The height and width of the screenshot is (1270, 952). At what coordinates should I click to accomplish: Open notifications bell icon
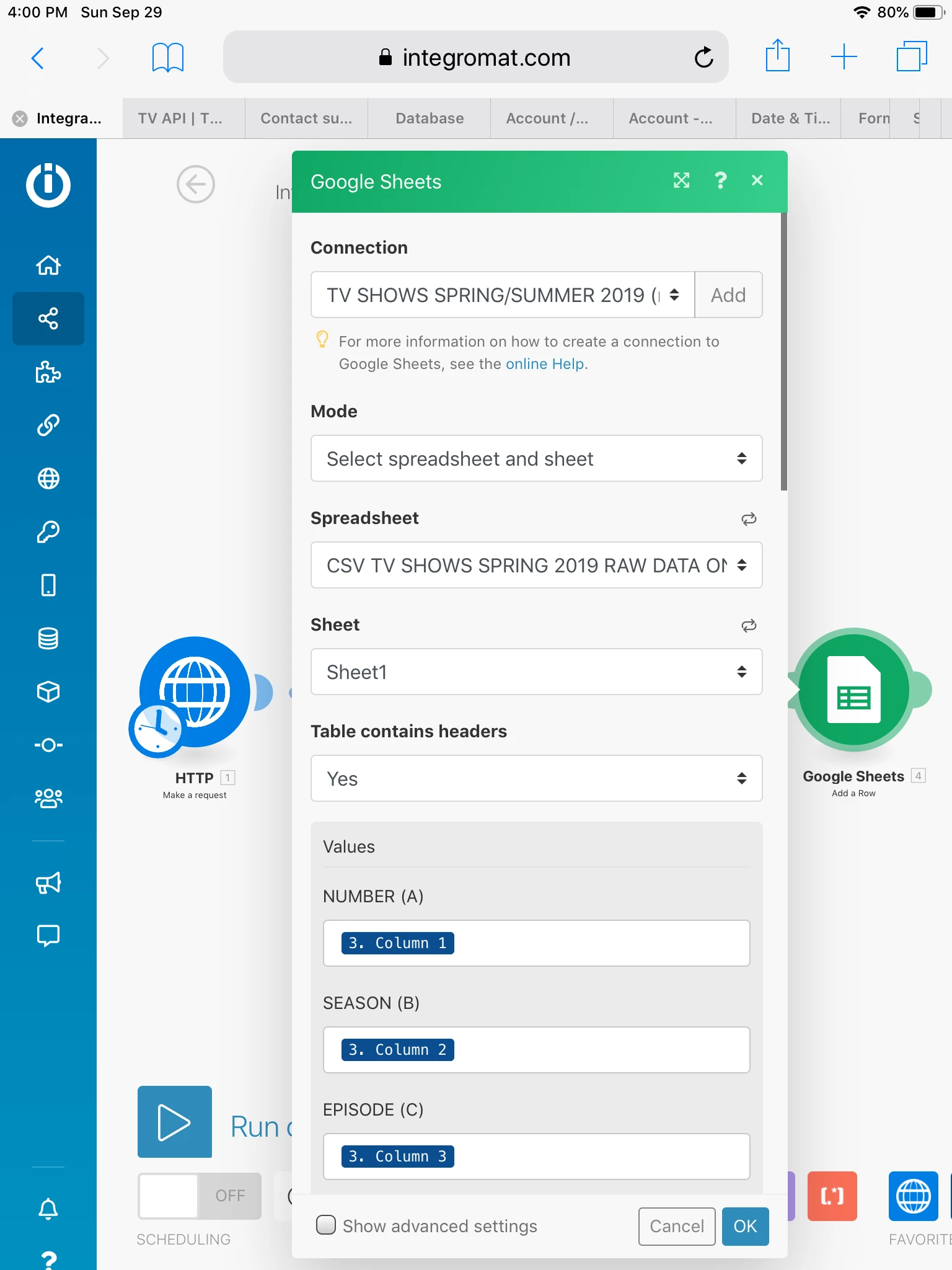(x=48, y=1209)
